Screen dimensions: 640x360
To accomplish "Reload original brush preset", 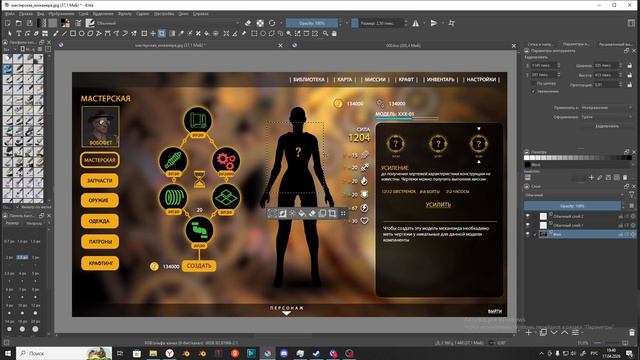I will (x=272, y=23).
